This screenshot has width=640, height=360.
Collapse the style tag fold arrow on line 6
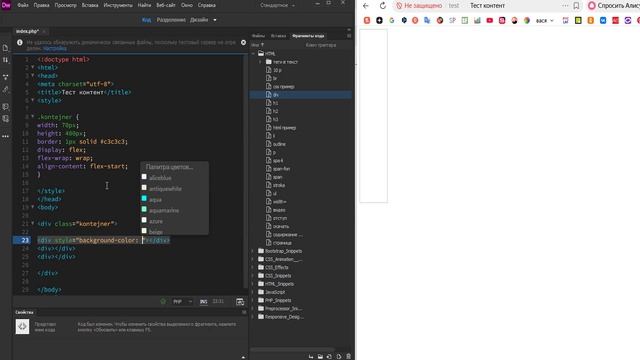click(x=33, y=100)
